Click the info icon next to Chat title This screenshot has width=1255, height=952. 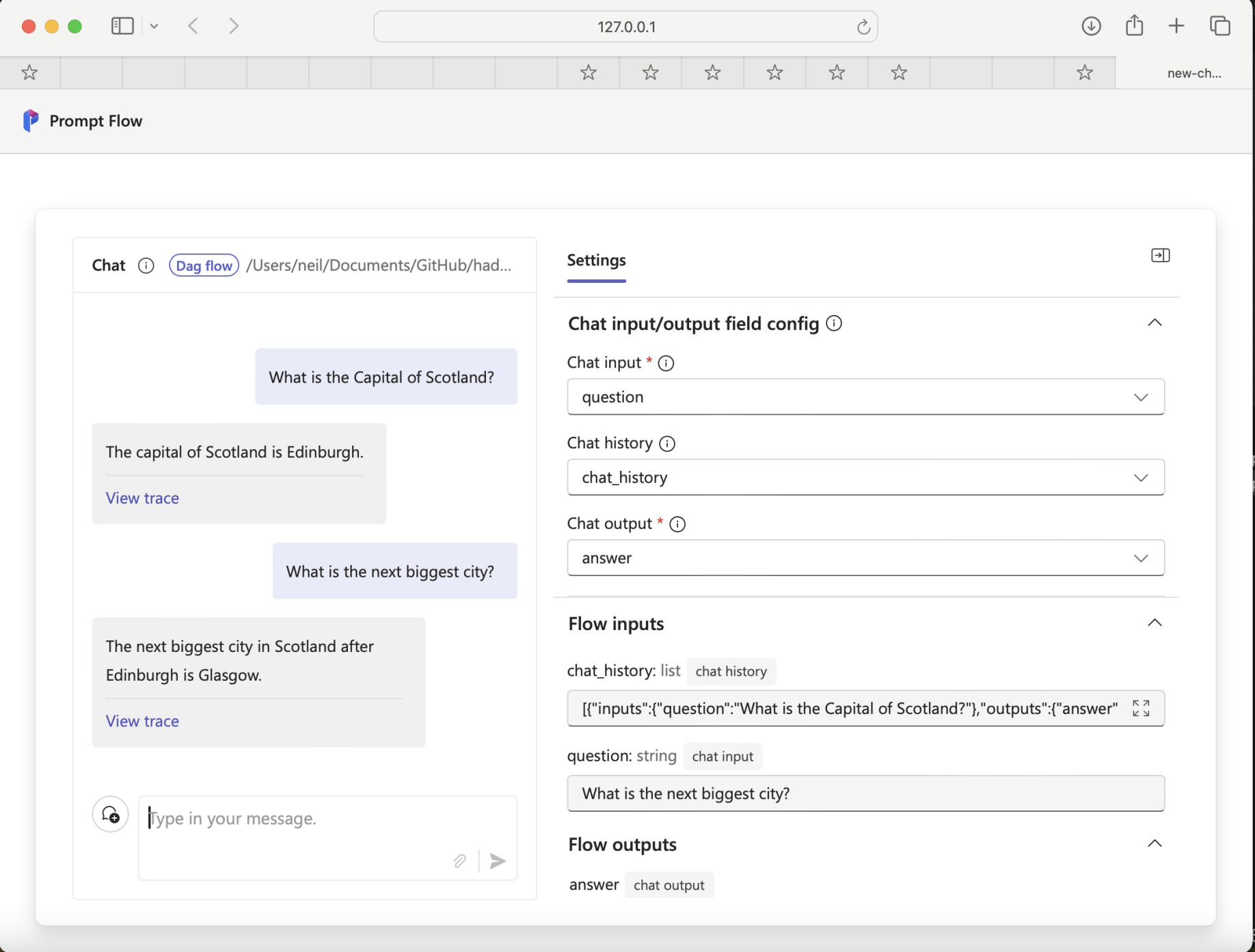(x=146, y=265)
